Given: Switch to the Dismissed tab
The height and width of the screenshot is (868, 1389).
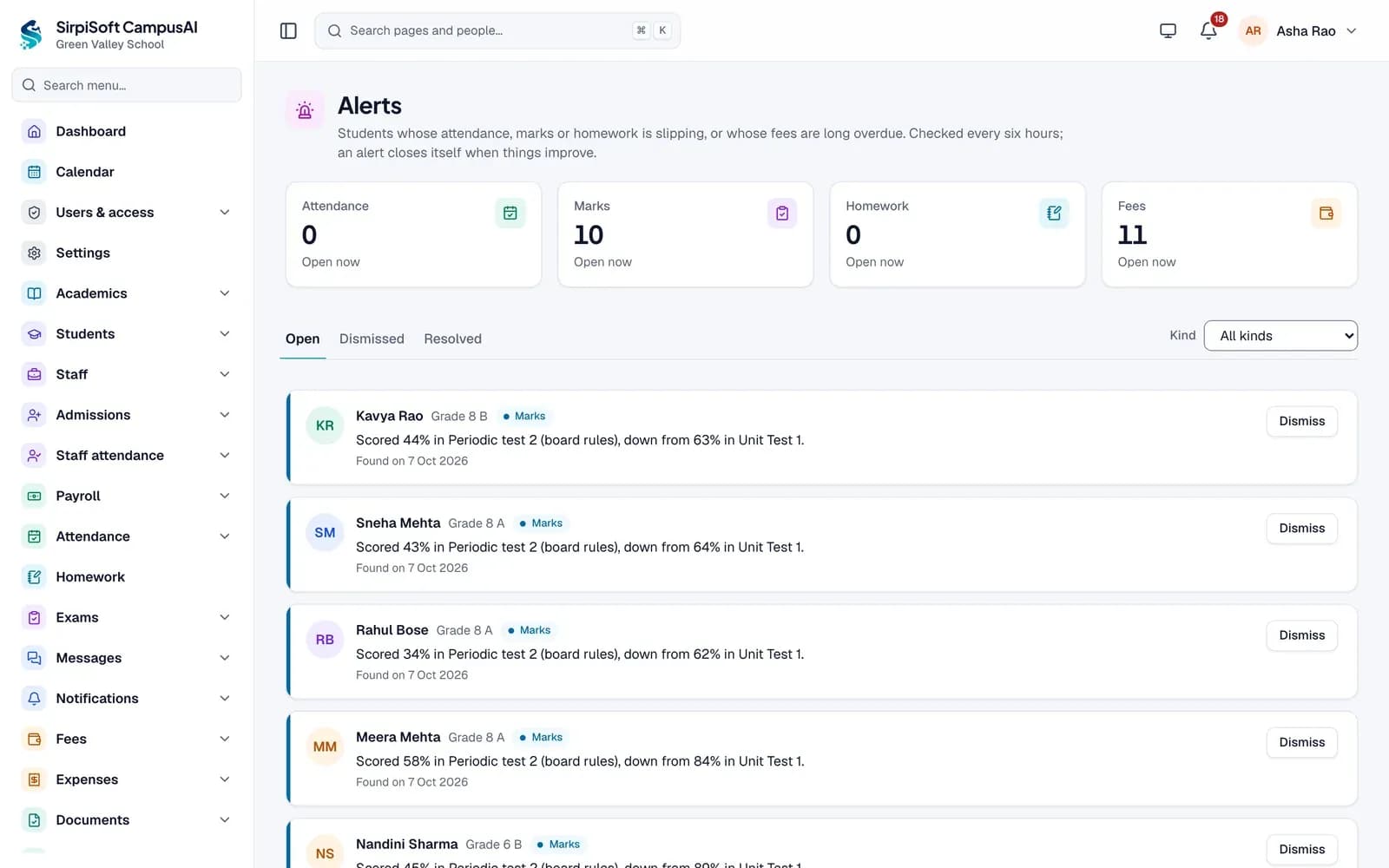Looking at the screenshot, I should click(x=372, y=339).
